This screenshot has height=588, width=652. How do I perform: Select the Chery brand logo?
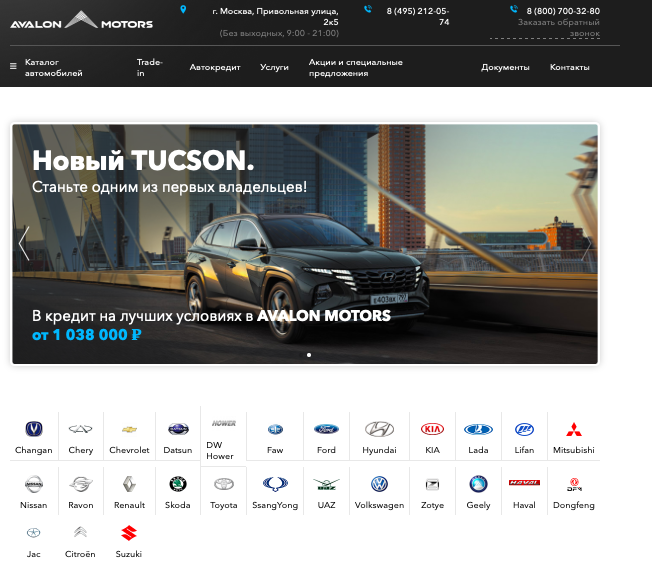80,429
